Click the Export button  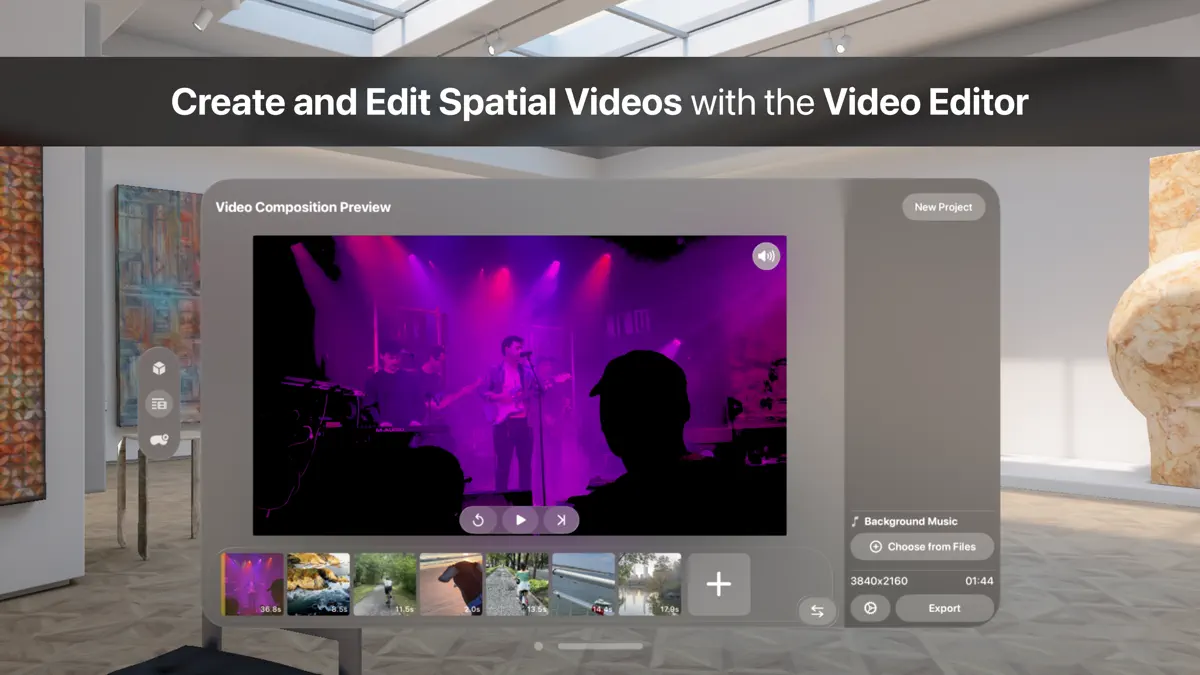pyautogui.click(x=944, y=608)
